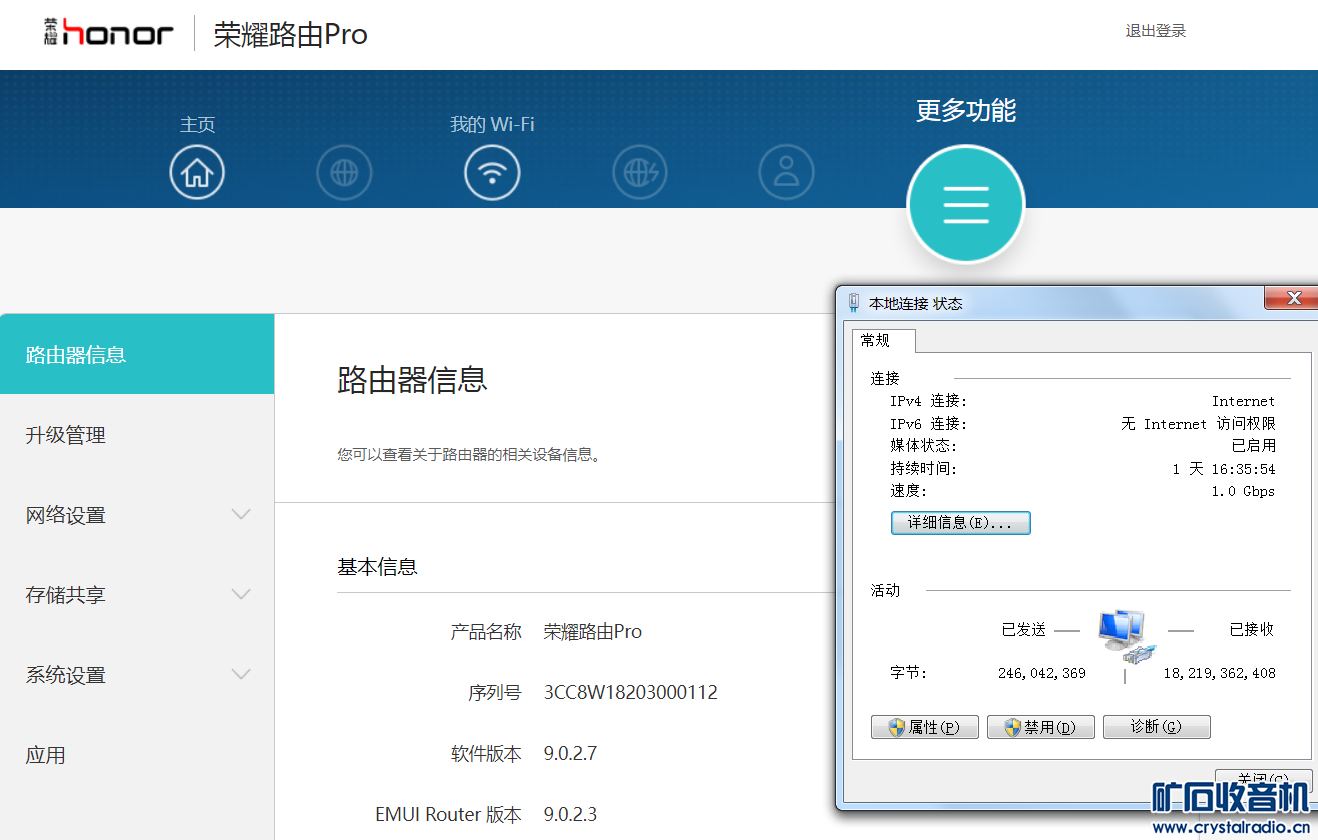Screen dimensions: 1318x840
Task: Click 诊断(G) button
Action: point(1157,727)
